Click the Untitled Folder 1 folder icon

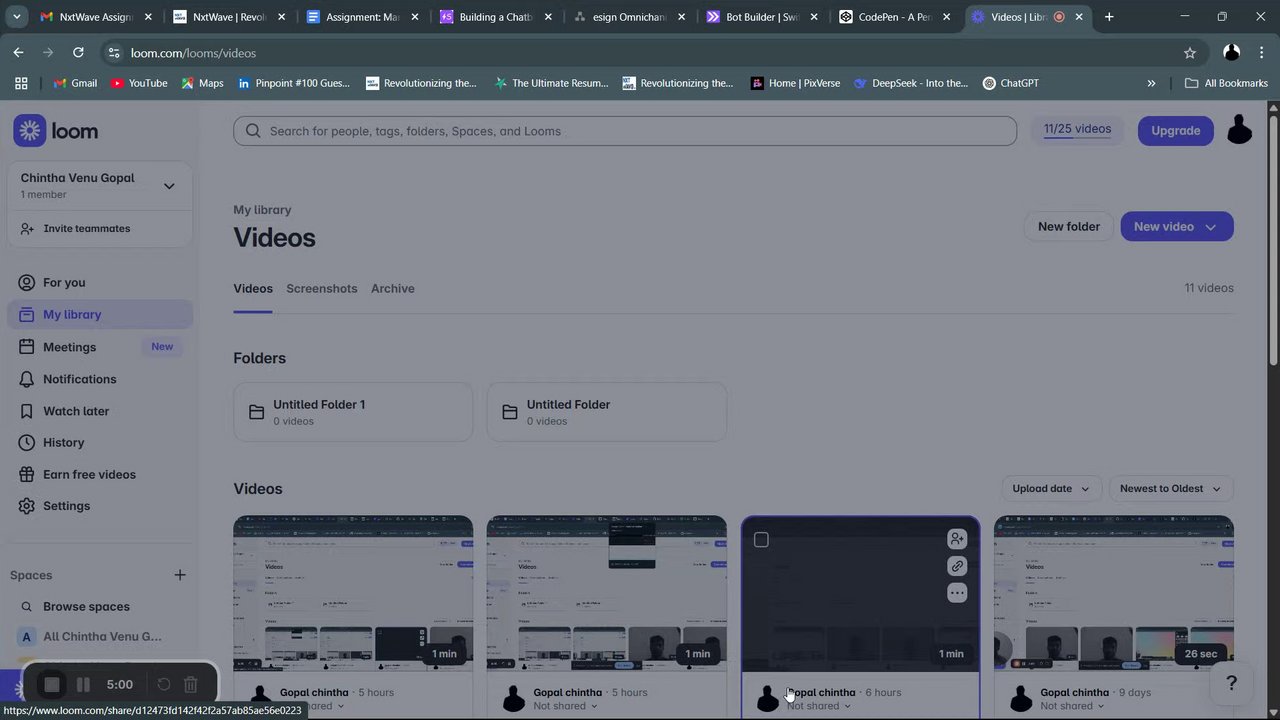coord(257,412)
